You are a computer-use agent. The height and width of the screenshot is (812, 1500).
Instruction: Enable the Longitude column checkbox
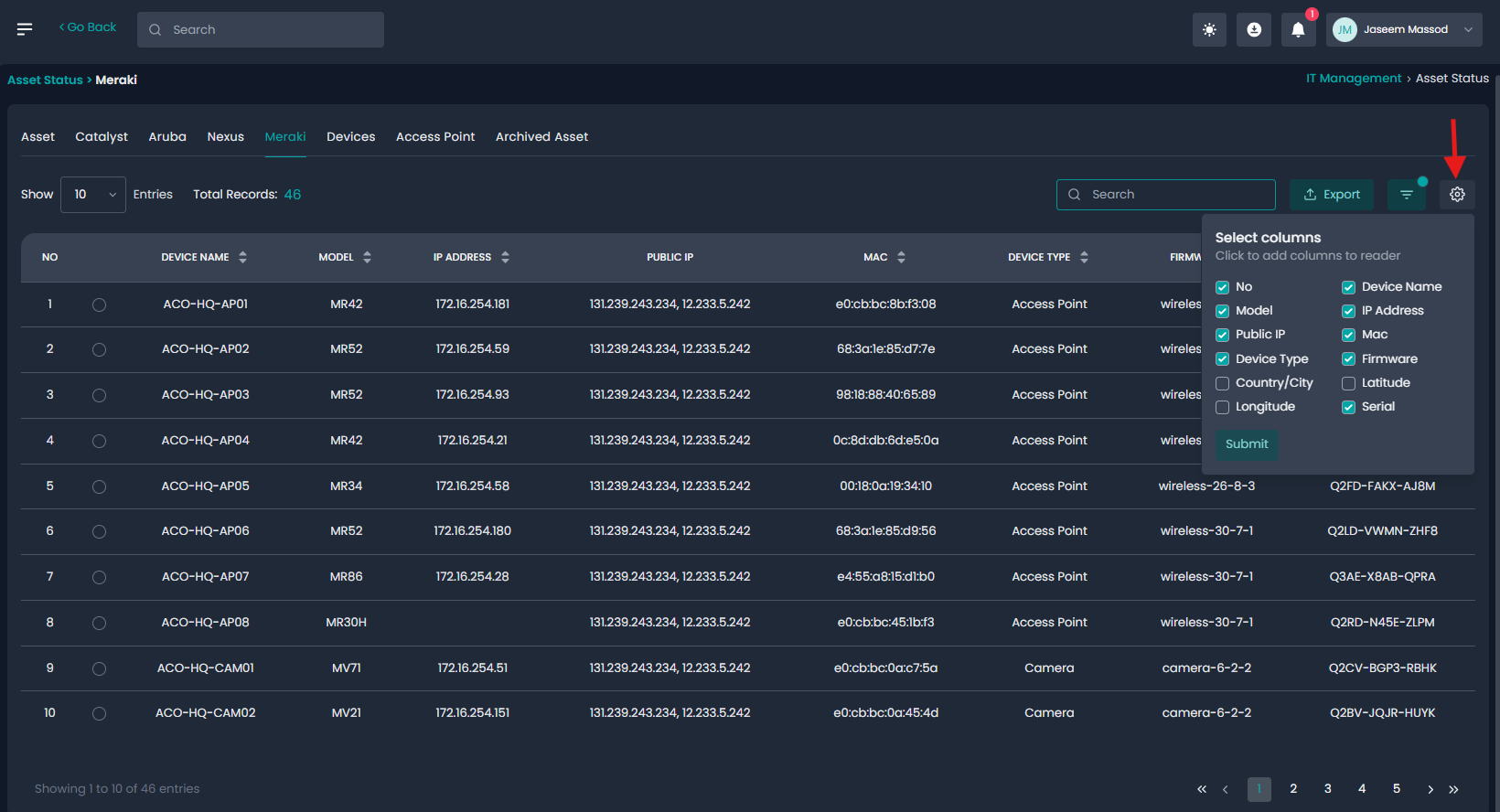pyautogui.click(x=1222, y=407)
